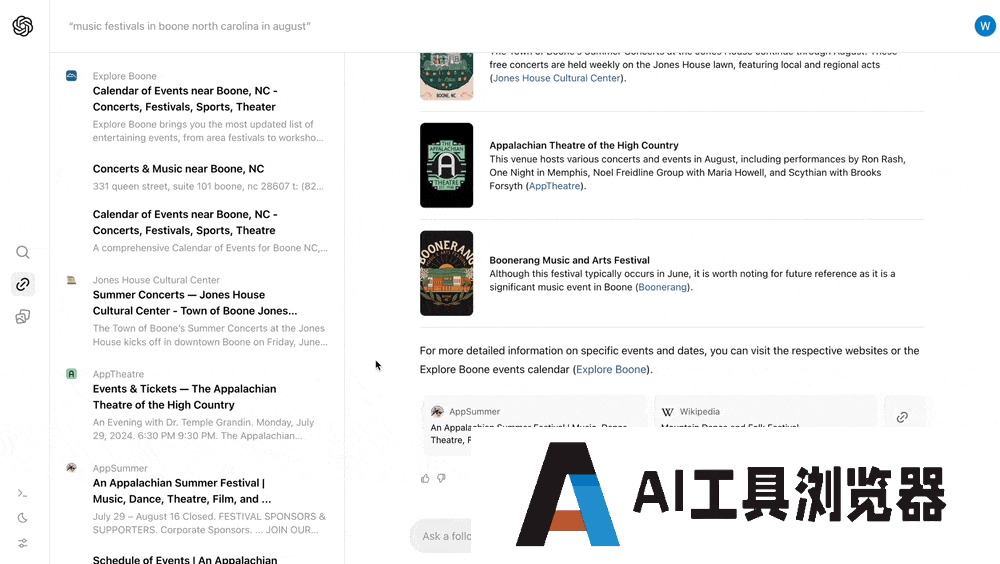1000x564 pixels.
Task: Open Summer Concerts — Jones House result
Action: click(195, 302)
